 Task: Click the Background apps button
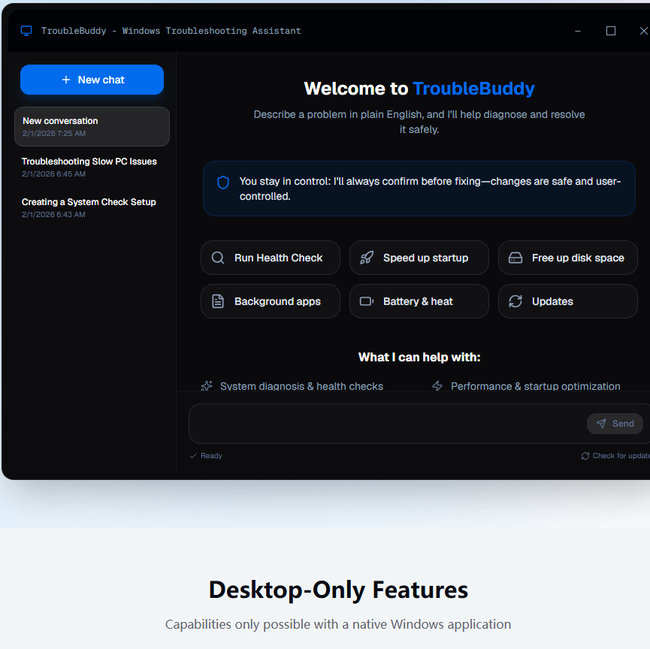point(270,301)
